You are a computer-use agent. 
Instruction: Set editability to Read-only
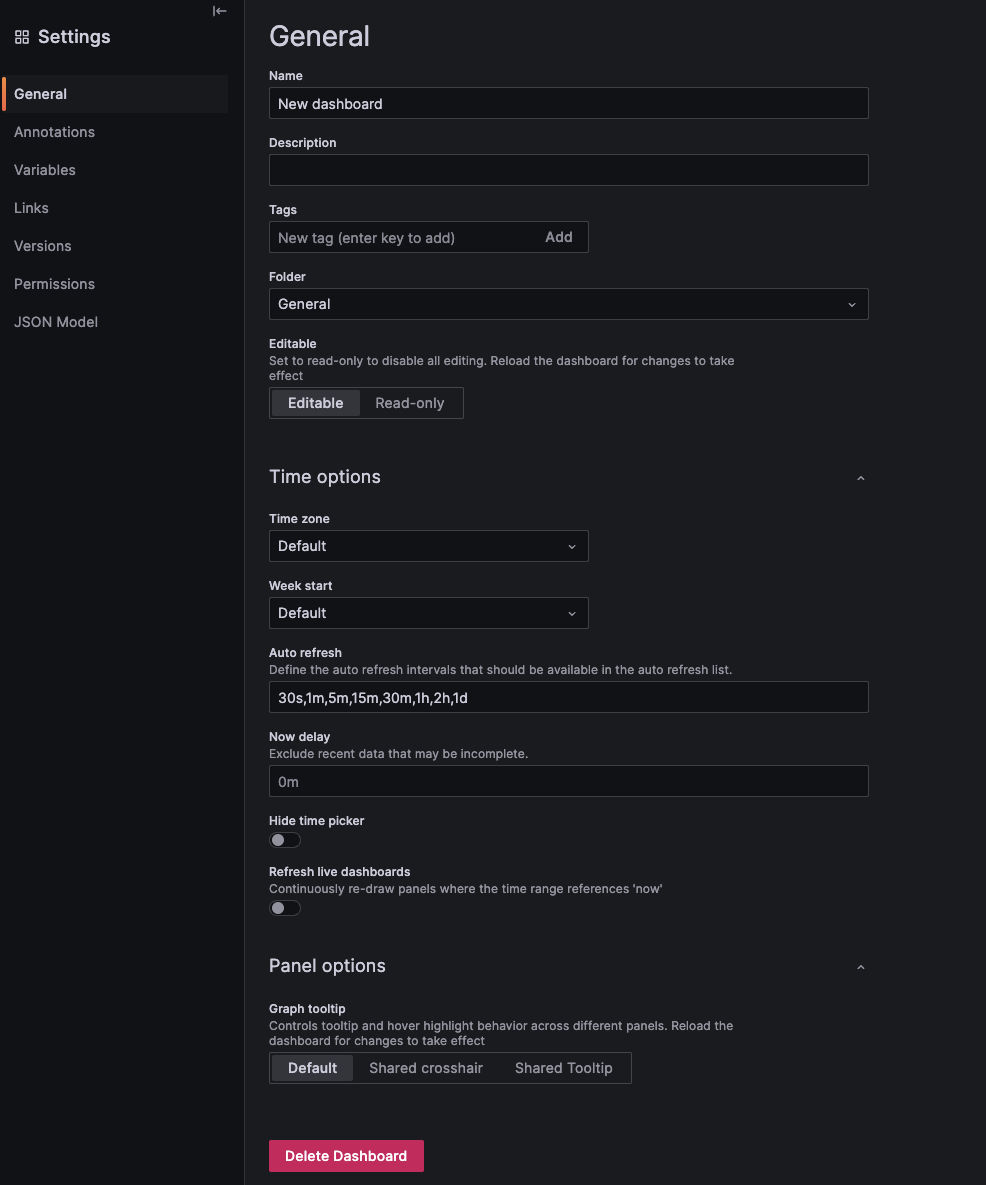[x=410, y=403]
